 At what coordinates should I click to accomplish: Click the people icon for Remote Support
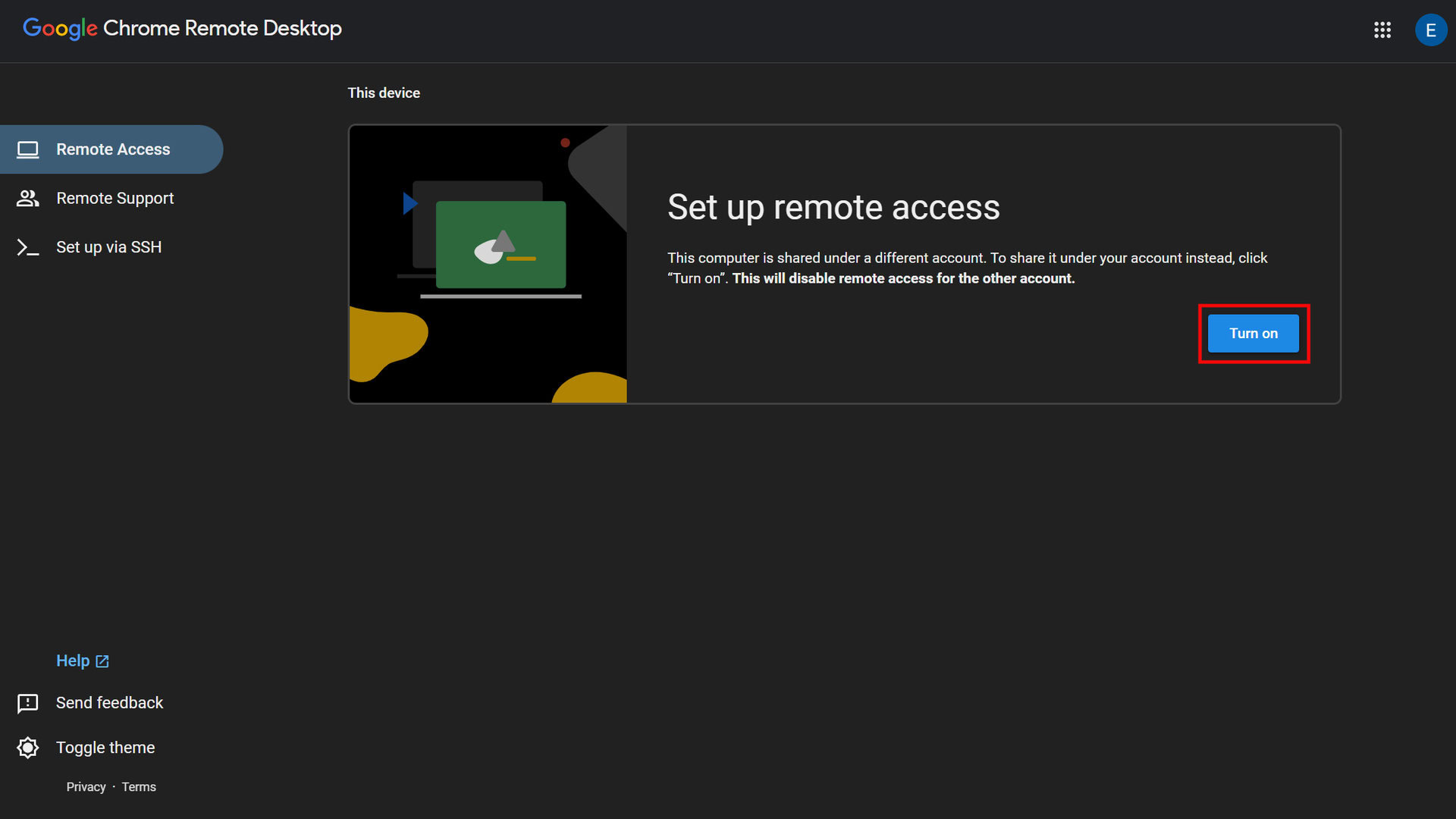tap(28, 199)
